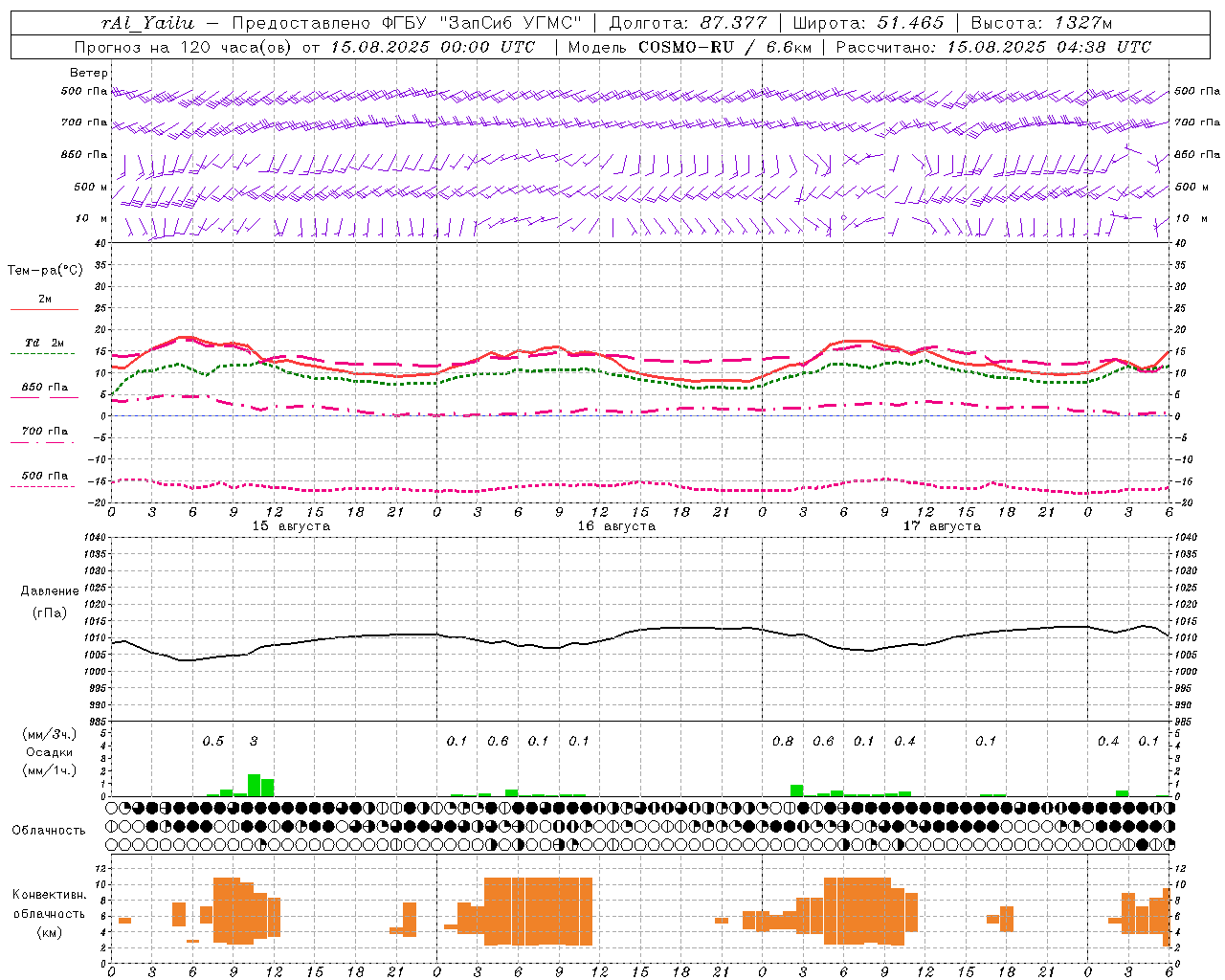Click the calculation time Рассчитано: 15.08.2025 04:38 UTC
The height and width of the screenshot is (980, 1225).
(993, 47)
